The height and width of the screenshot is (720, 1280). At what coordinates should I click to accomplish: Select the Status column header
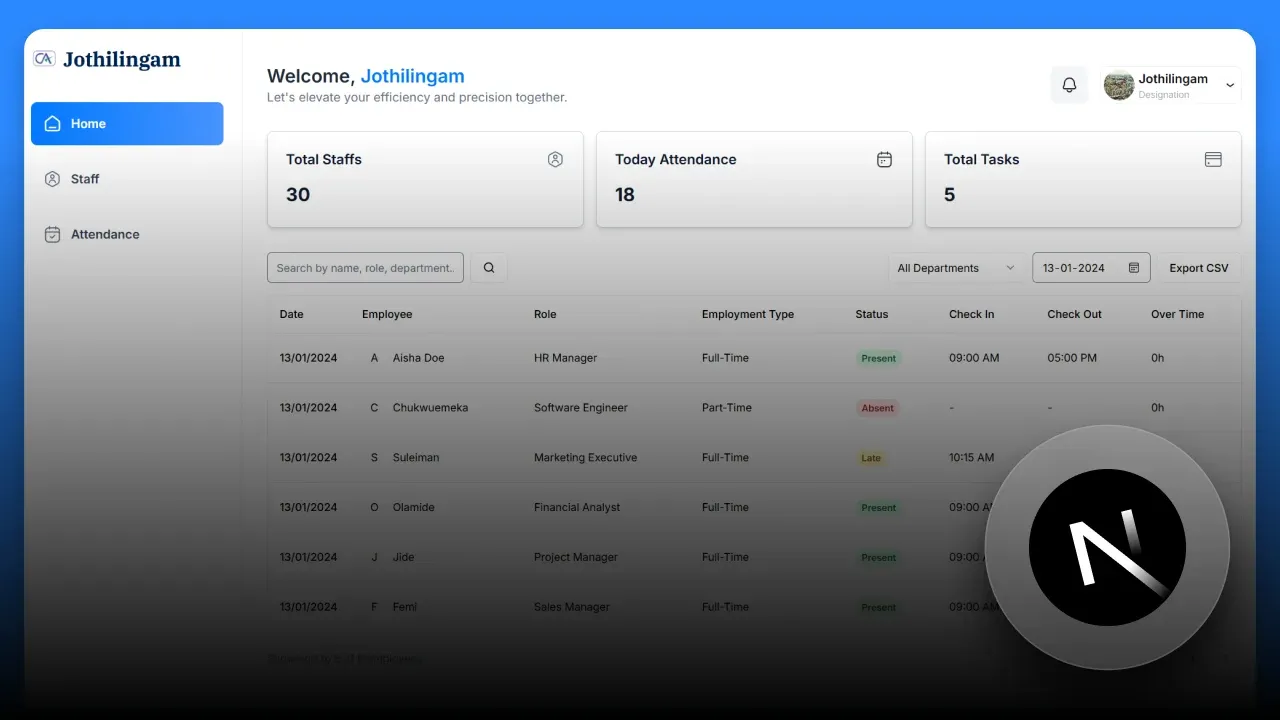pyautogui.click(x=871, y=314)
